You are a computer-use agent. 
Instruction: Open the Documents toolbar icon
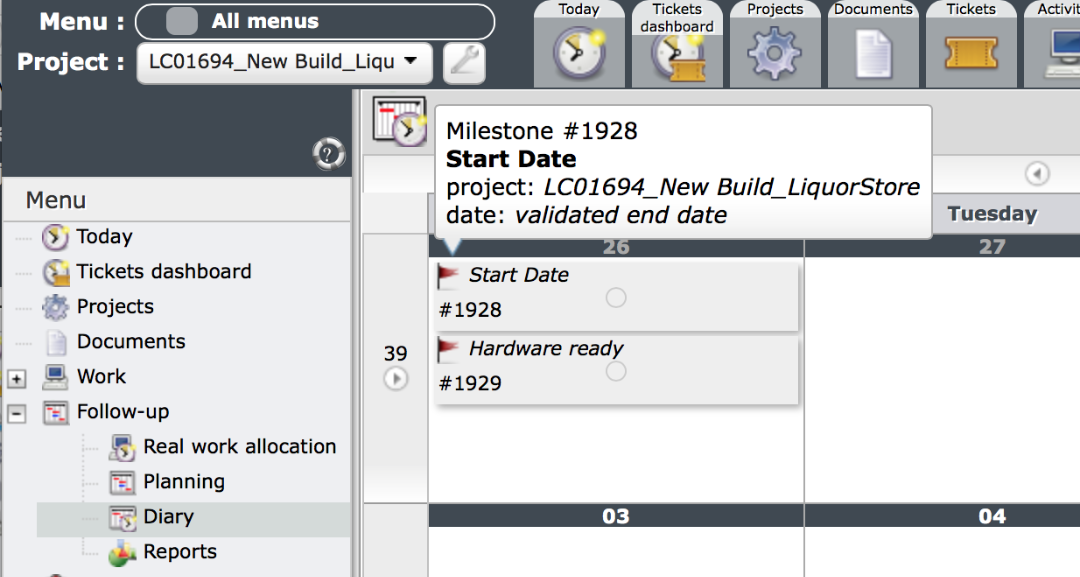[873, 53]
